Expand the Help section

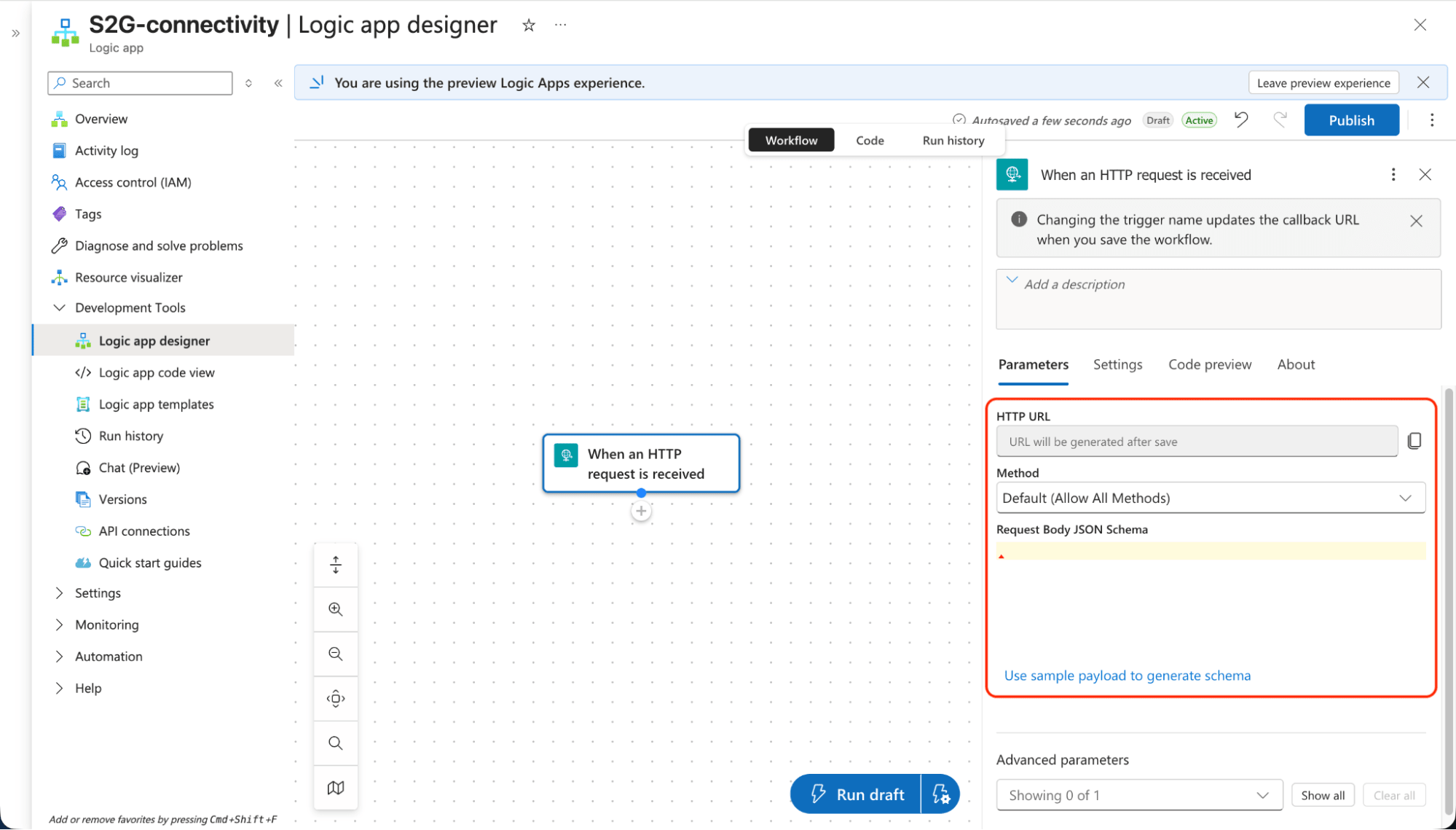(x=59, y=689)
